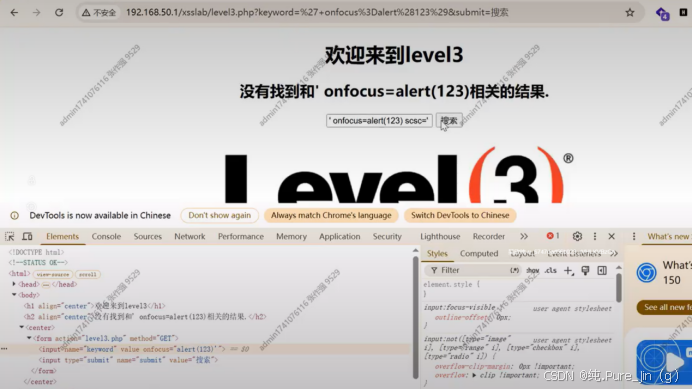Image resolution: width=693 pixels, height=390 pixels.
Task: Toggle computed styles sidebar icon
Action: click(602, 271)
